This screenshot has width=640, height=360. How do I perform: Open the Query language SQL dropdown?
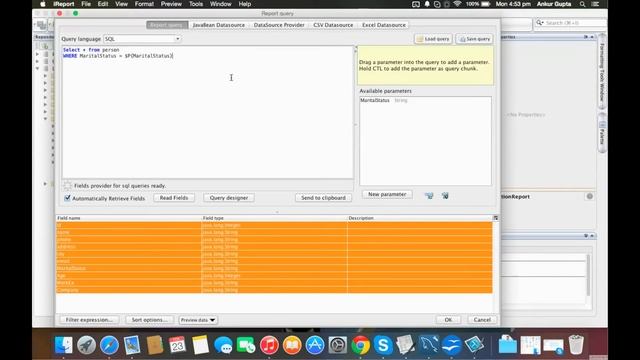coord(142,39)
